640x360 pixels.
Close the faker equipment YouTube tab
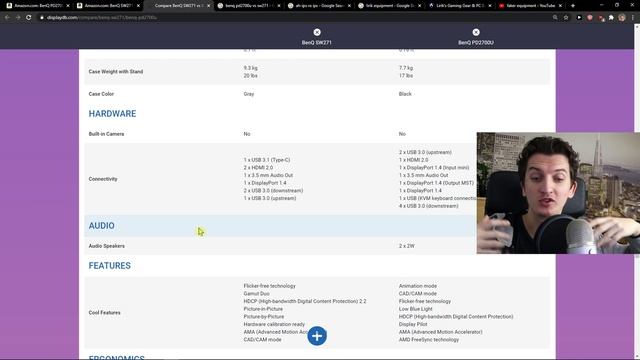coord(560,6)
